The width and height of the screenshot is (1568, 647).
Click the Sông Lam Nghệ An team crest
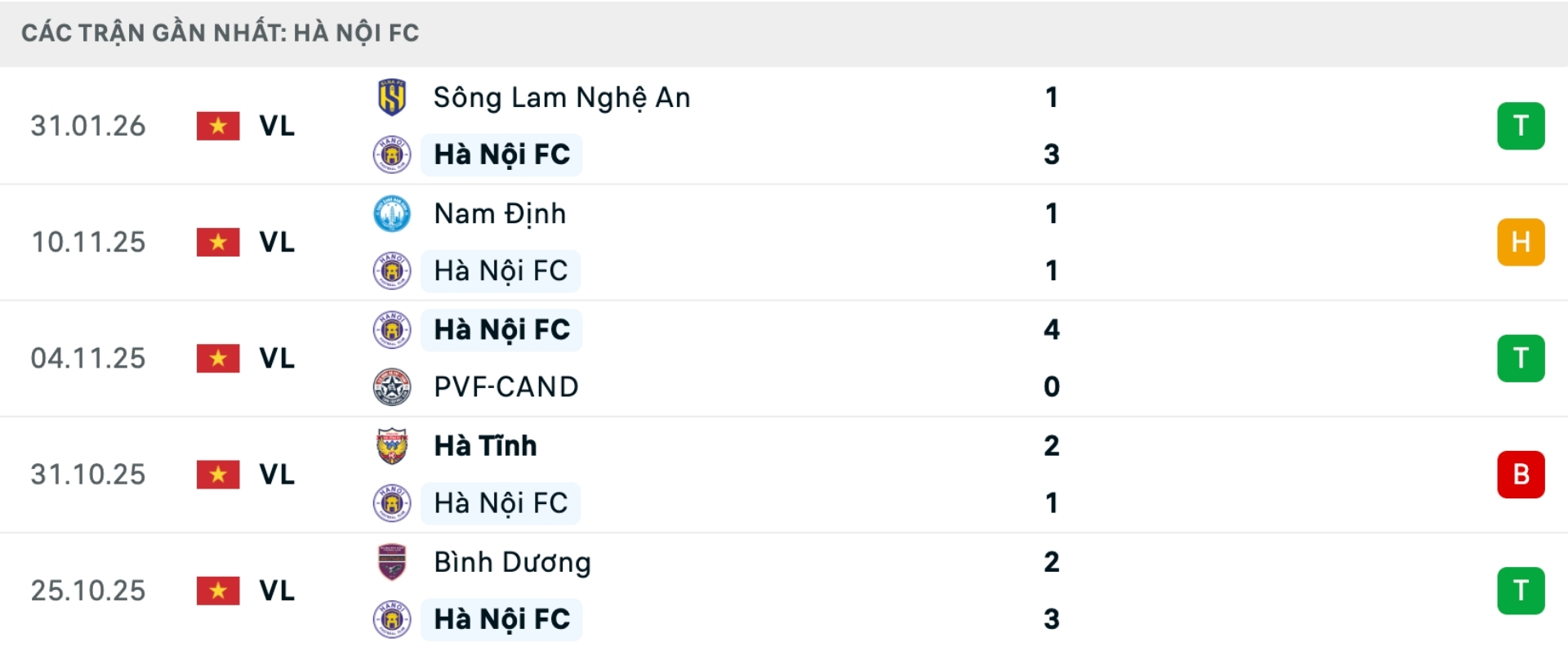(x=392, y=97)
